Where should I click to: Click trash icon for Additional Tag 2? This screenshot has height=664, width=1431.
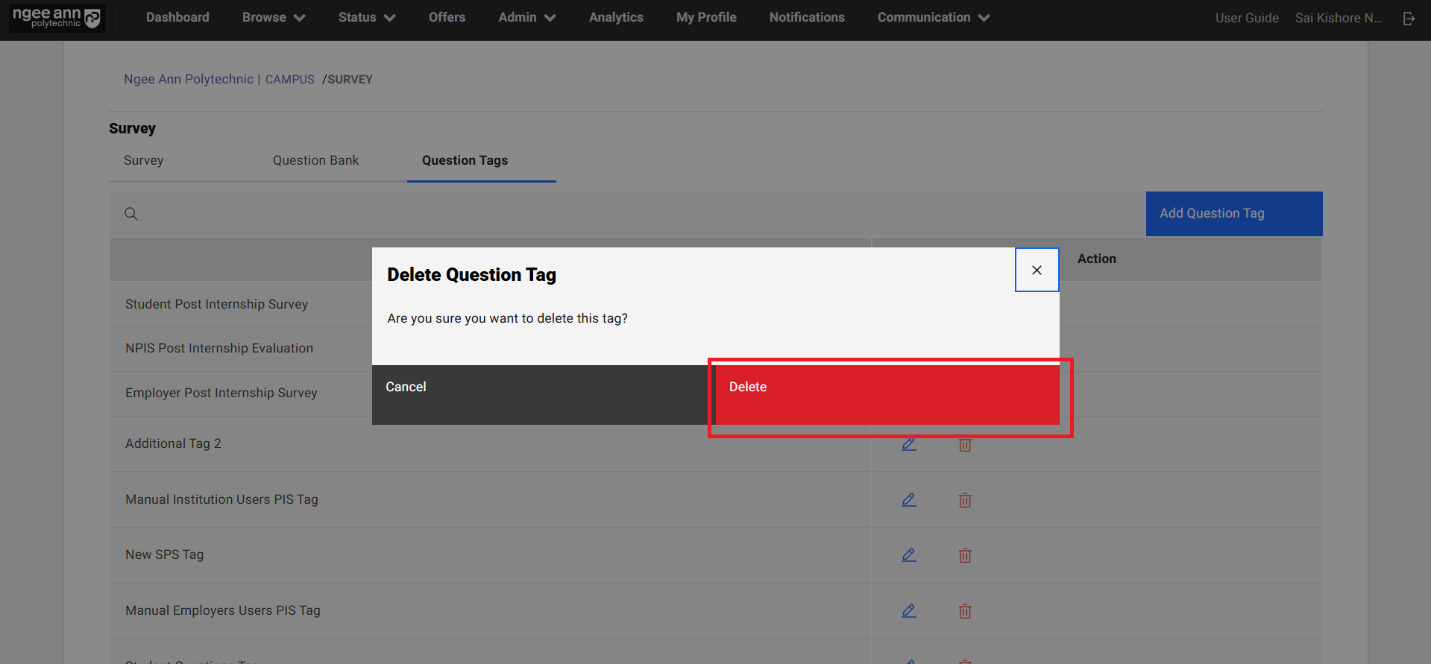click(x=965, y=445)
